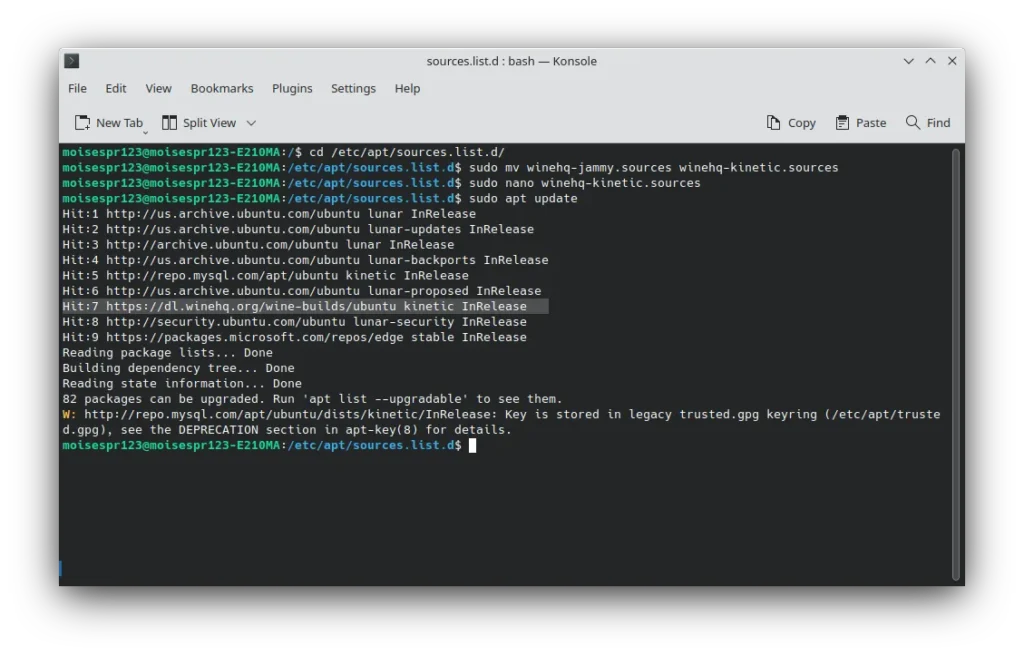Open the Help menu

coord(407,88)
